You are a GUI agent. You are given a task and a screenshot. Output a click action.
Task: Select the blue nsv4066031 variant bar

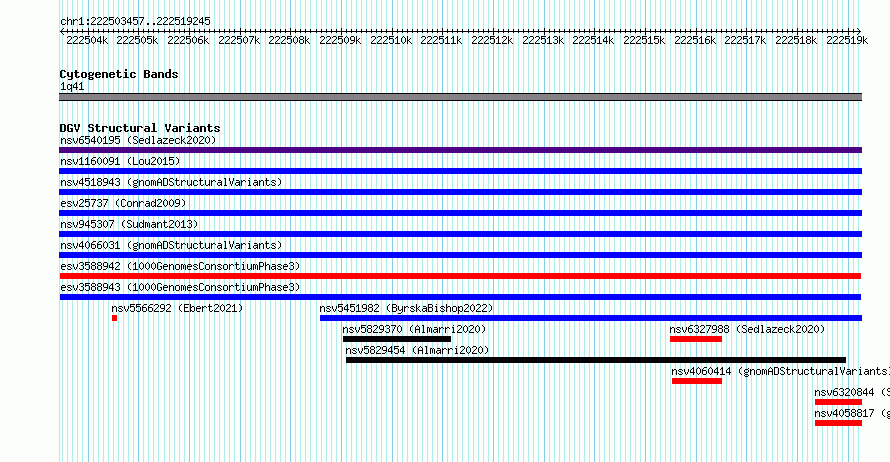(460, 255)
